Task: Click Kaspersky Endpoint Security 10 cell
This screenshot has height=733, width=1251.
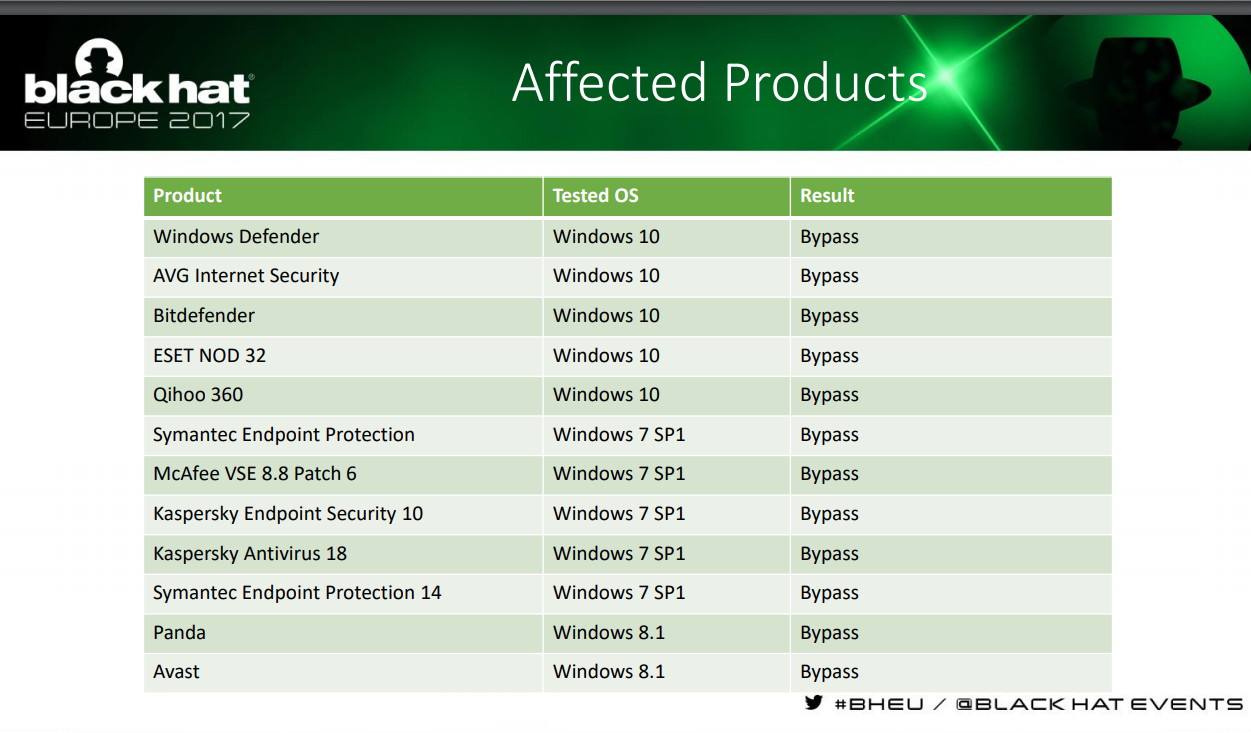Action: 343,514
